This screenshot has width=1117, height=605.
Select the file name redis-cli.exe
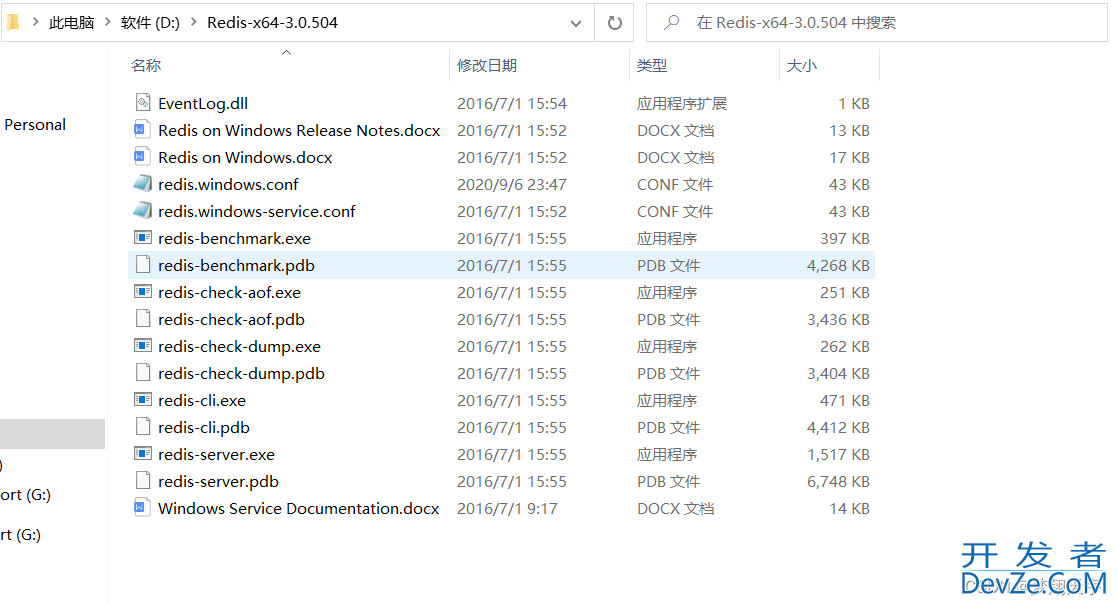tap(202, 400)
